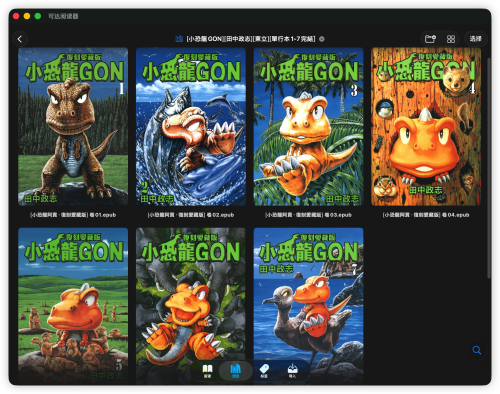500x394 pixels.
Task: Click the vertical scrollbar on the right
Action: click(x=489, y=168)
